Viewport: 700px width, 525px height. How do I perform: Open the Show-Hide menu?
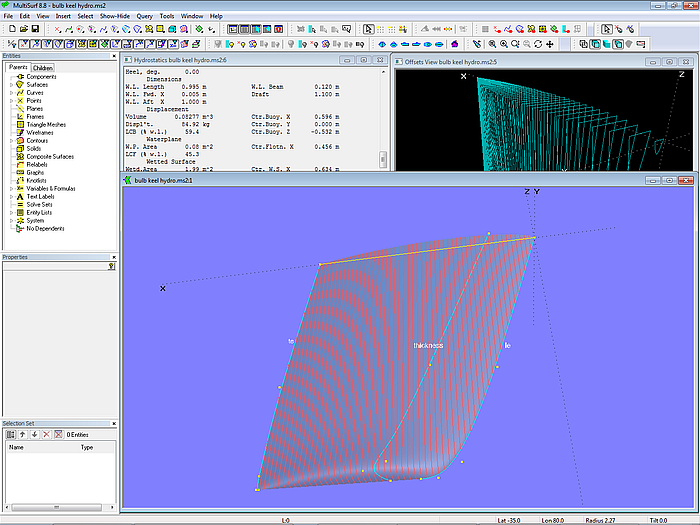click(113, 16)
